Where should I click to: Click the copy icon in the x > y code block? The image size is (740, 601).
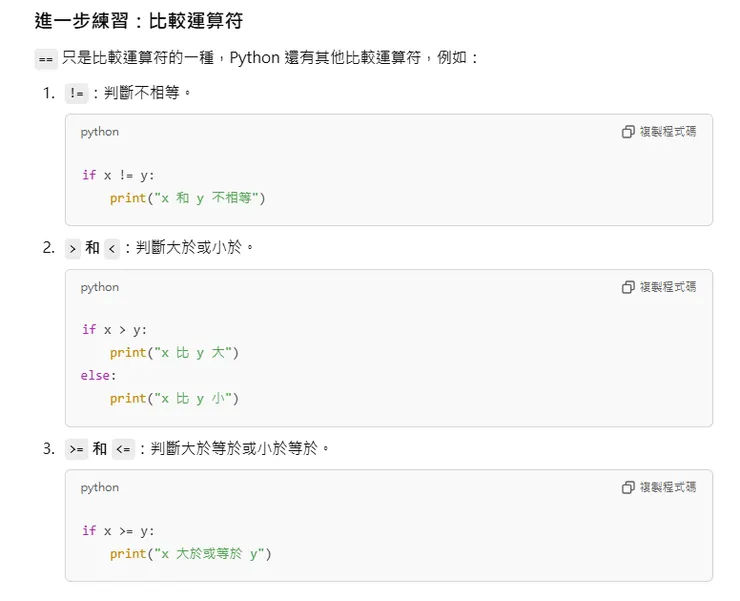coord(628,287)
